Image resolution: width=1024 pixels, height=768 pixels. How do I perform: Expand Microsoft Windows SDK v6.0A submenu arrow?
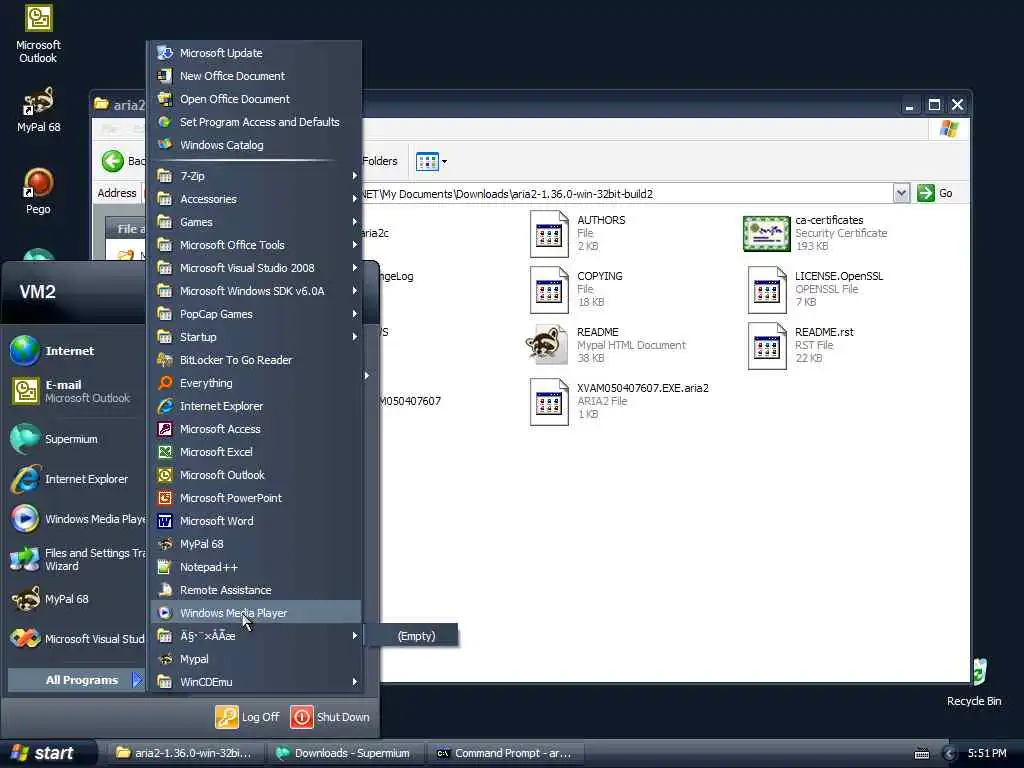tap(355, 291)
